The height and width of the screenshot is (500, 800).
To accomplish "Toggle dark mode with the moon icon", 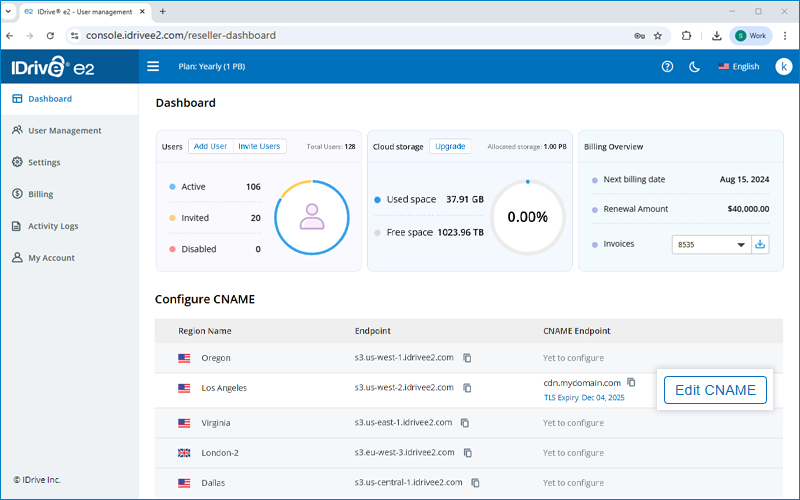I will [694, 66].
